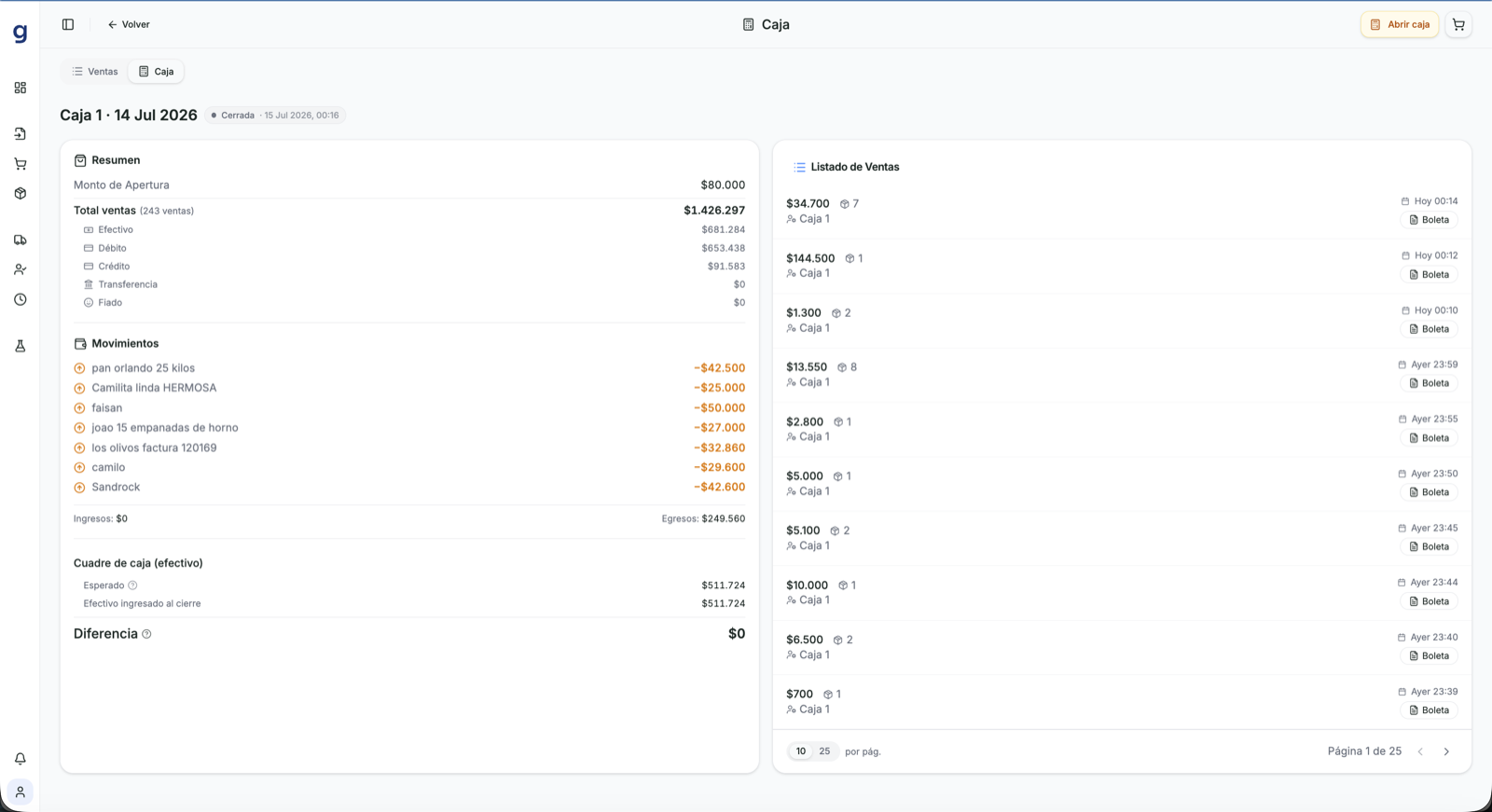Open the cart icon in left sidebar
This screenshot has height=812, width=1492.
[x=20, y=164]
